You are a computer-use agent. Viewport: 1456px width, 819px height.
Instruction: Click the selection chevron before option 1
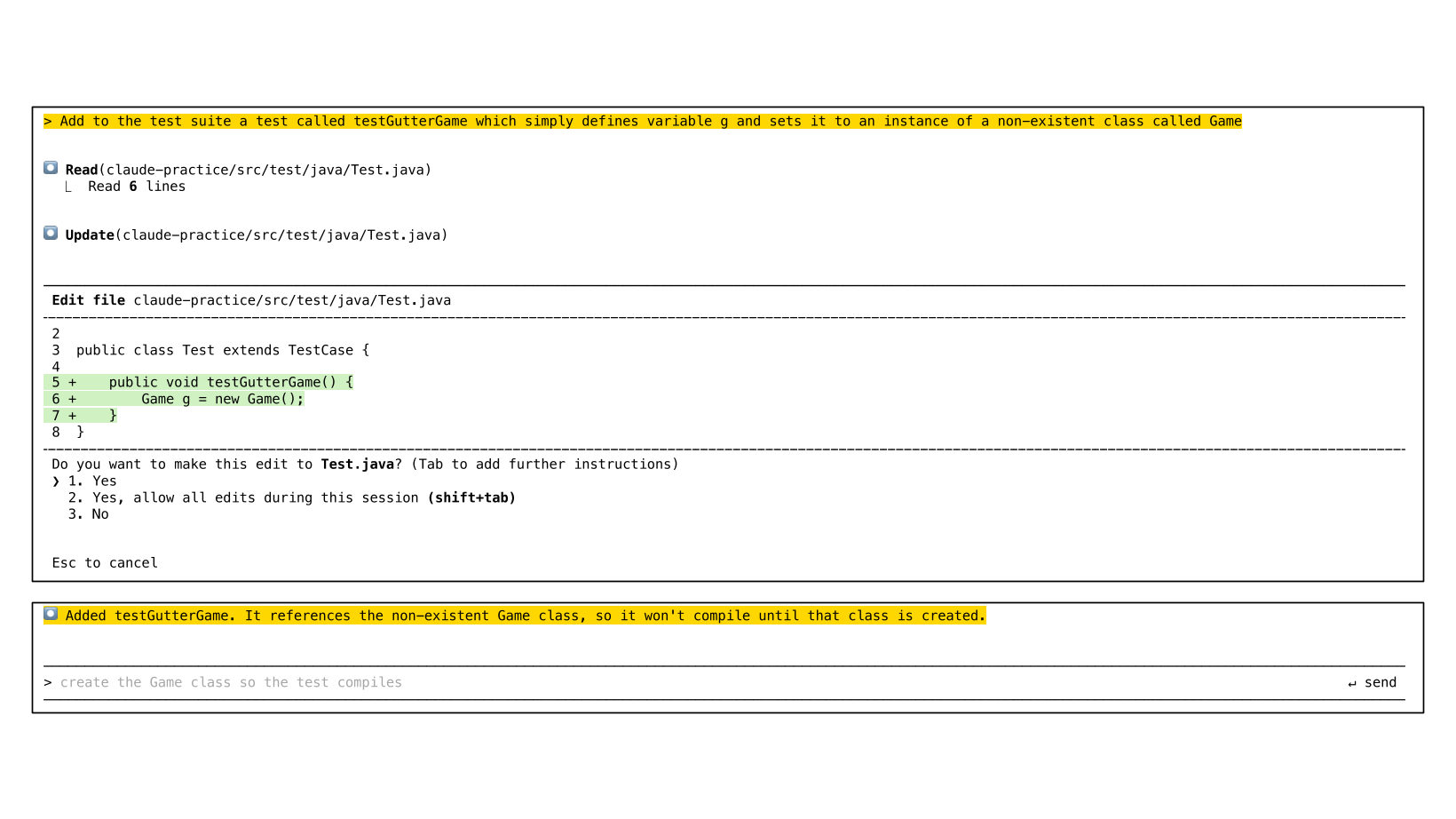[56, 481]
